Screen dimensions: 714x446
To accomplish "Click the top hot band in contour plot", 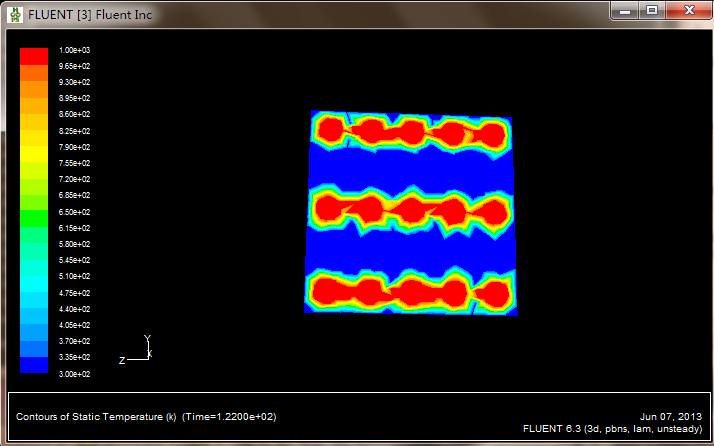I will 410,132.
